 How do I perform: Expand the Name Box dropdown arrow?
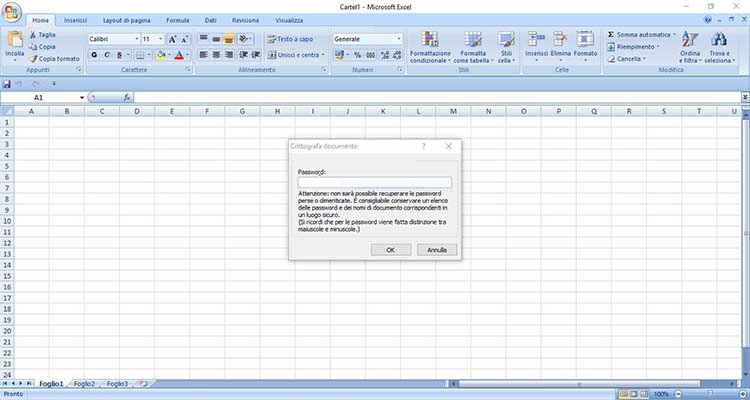click(x=81, y=98)
